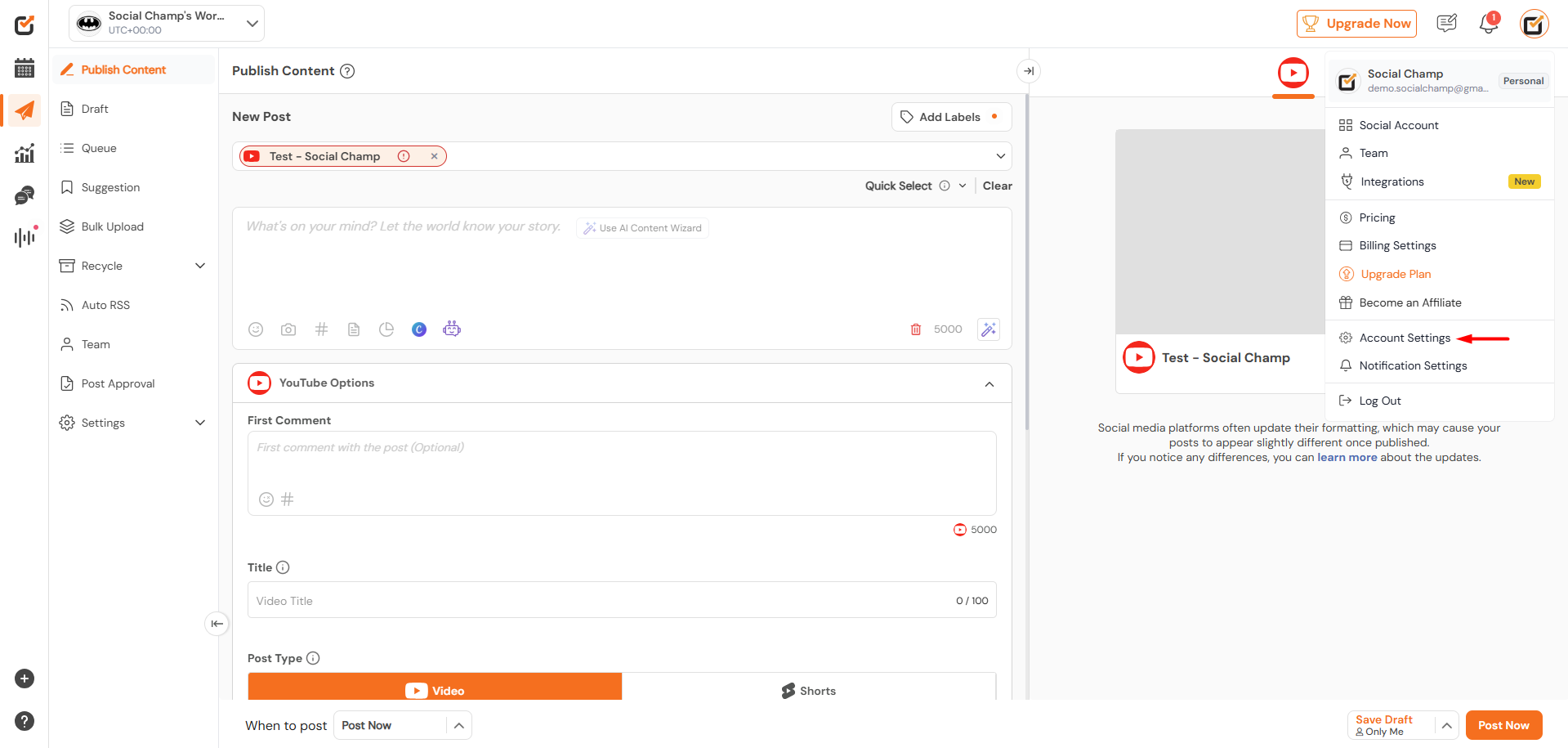Open the feedback message icon in header
Viewport: 1568px width, 748px height.
click(1447, 24)
